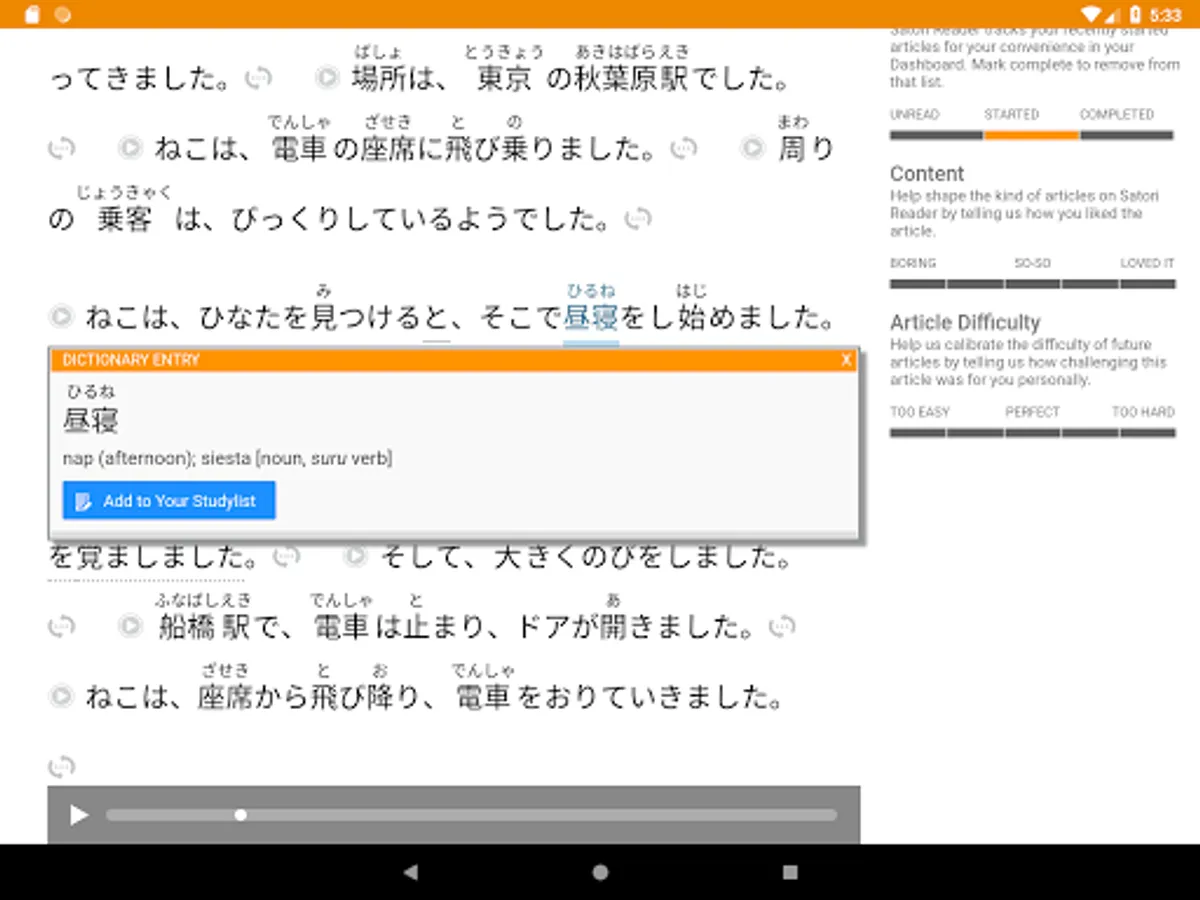Play audio for the 座席から sentence
The image size is (1200, 900).
coord(61,696)
